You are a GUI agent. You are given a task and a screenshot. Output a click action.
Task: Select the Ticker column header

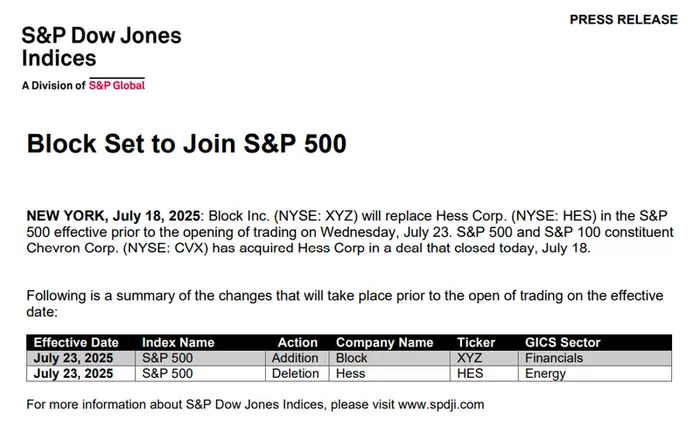coord(476,342)
